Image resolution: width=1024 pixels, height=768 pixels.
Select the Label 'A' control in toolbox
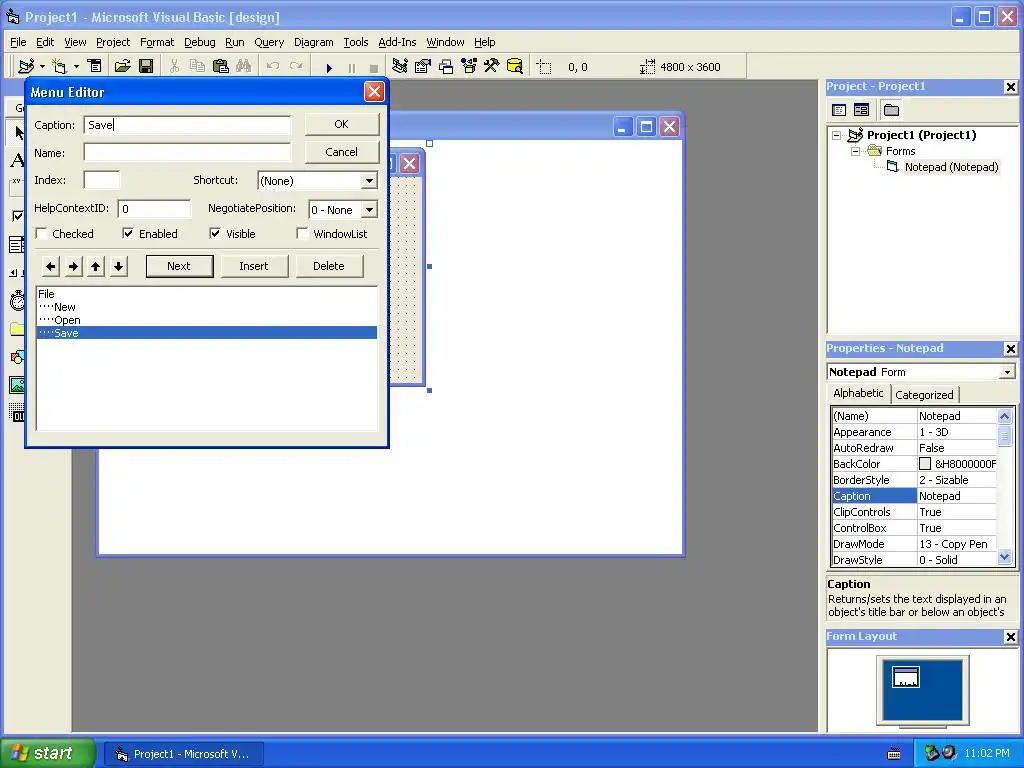pos(17,160)
